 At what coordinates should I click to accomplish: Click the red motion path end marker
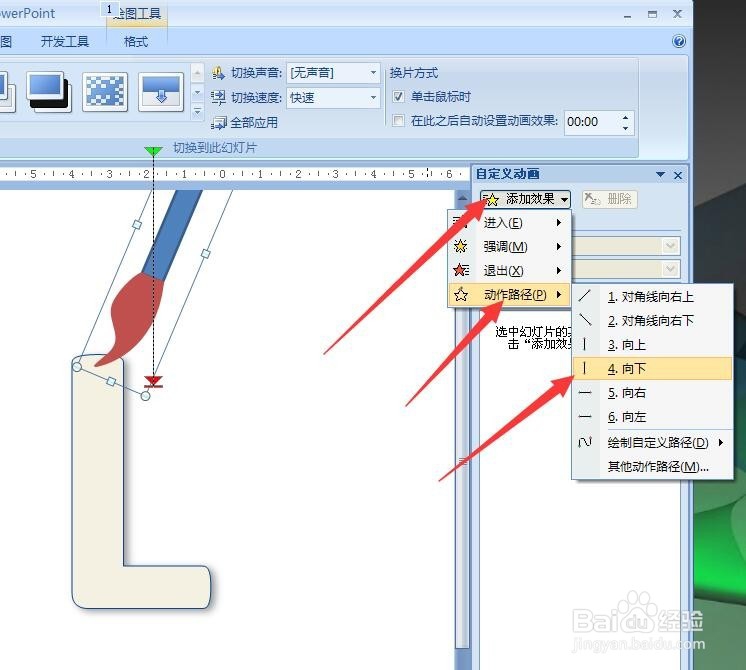[153, 382]
